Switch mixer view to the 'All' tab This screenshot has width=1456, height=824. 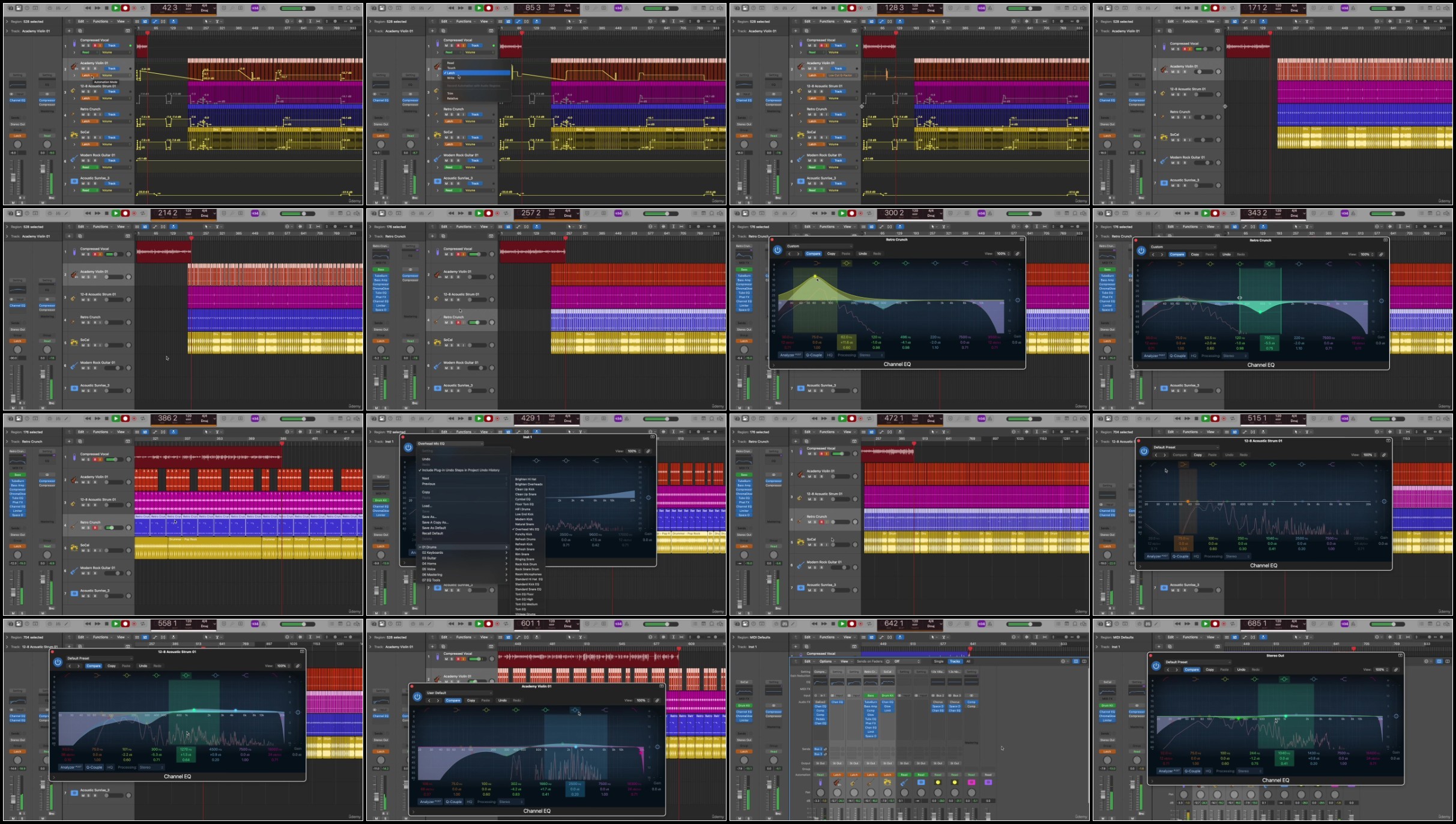968,661
